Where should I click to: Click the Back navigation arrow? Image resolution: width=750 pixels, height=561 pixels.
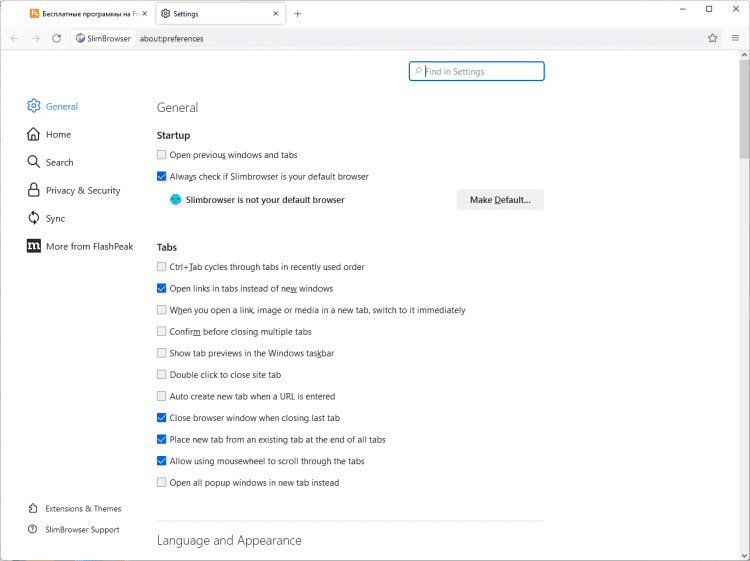click(x=14, y=38)
